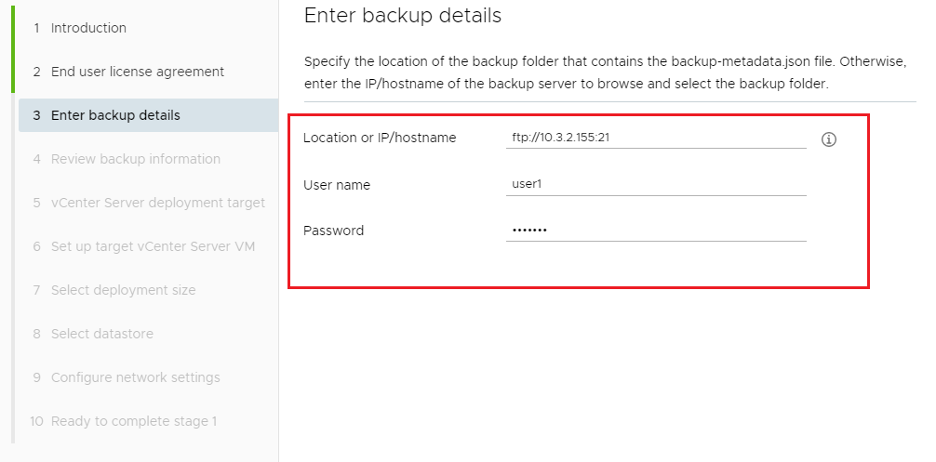Click vCenter Server deployment target step

(157, 202)
